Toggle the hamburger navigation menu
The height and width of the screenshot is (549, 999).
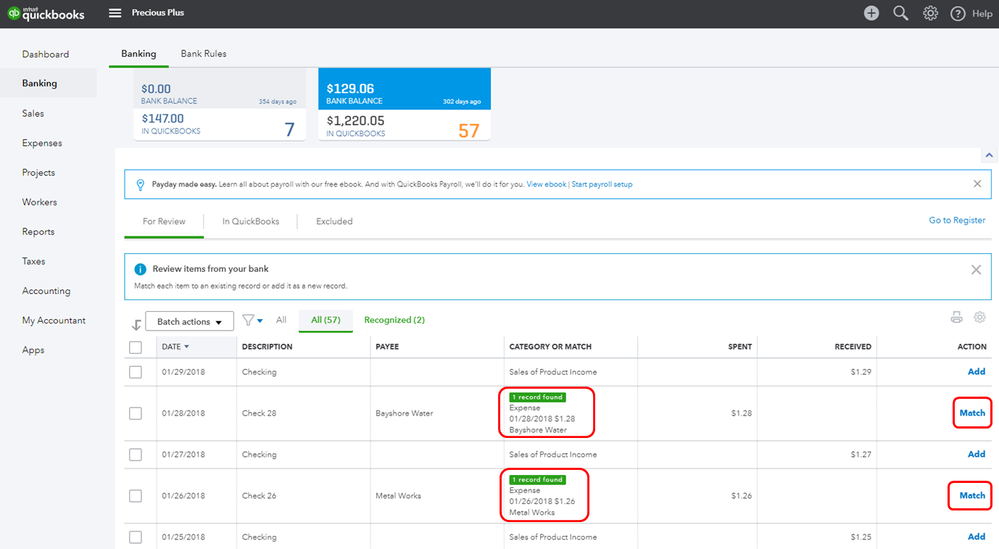coord(115,13)
